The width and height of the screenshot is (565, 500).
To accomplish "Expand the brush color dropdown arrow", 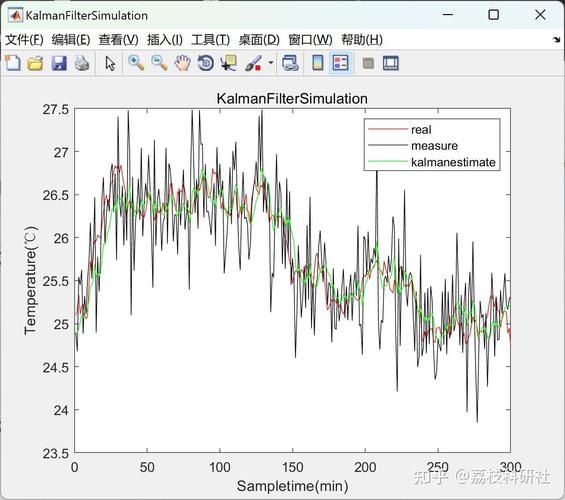I will (x=271, y=63).
